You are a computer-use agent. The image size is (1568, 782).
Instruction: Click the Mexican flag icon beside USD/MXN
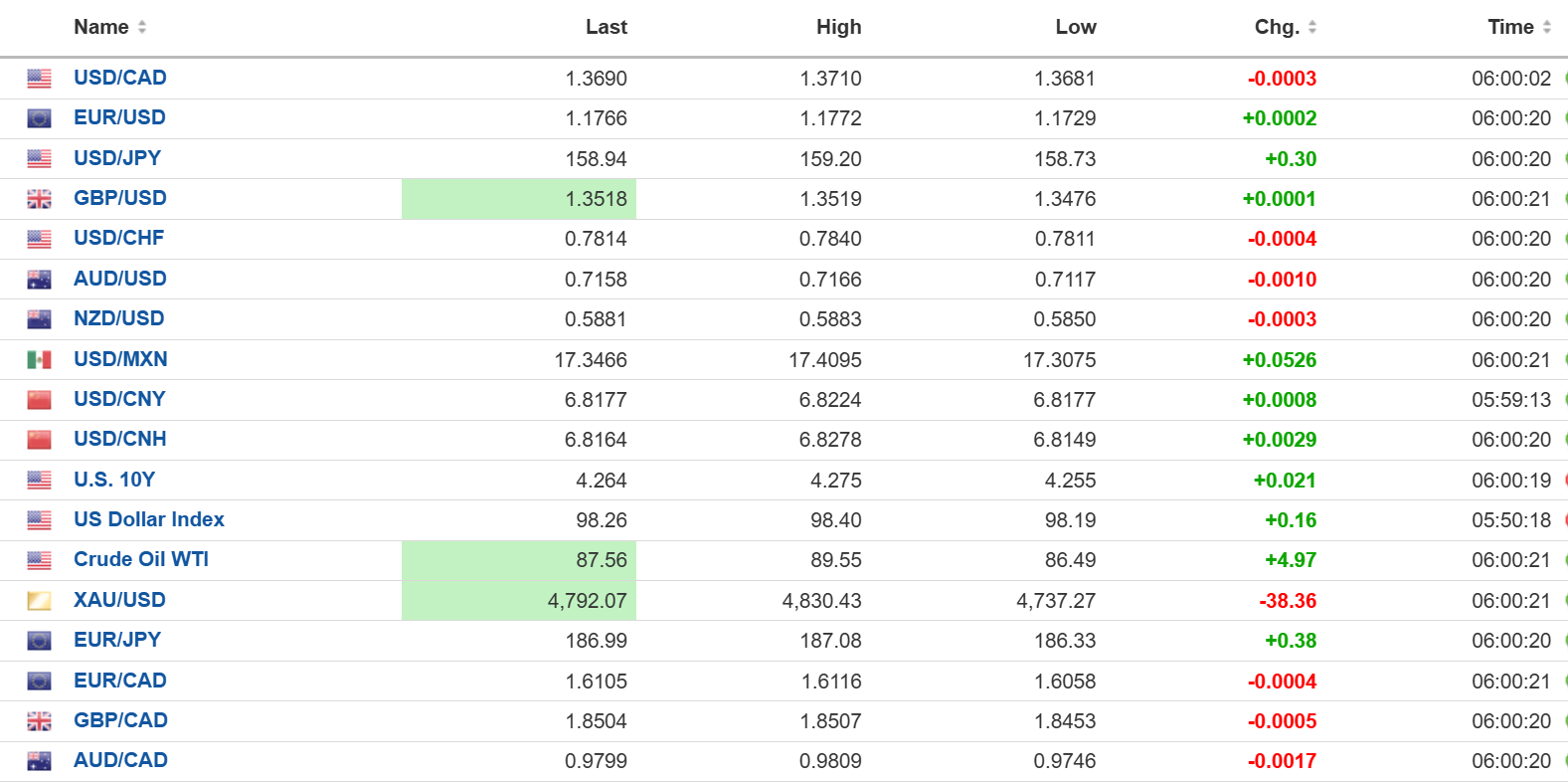[x=39, y=359]
